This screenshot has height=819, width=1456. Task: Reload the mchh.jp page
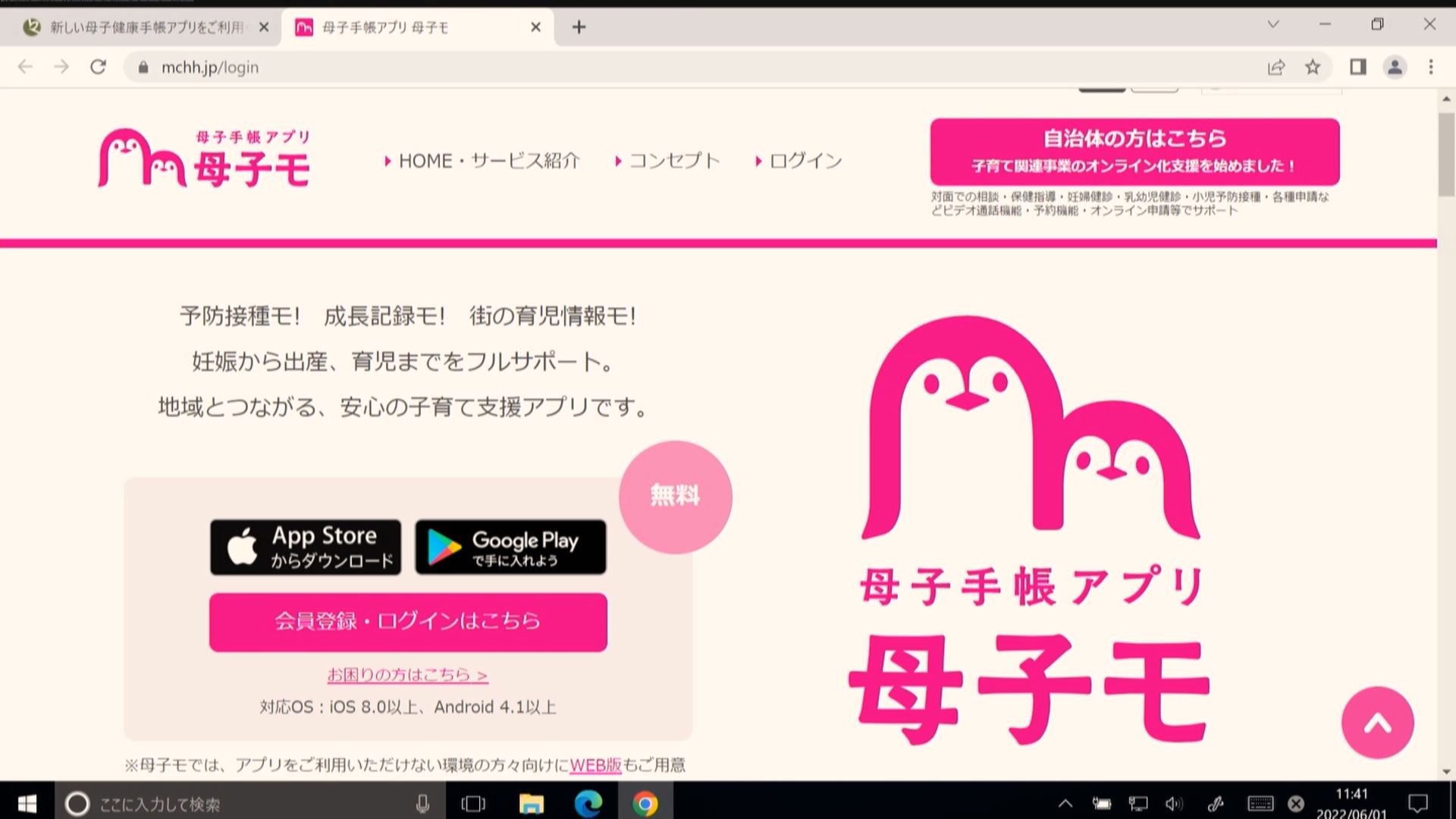pyautogui.click(x=98, y=67)
